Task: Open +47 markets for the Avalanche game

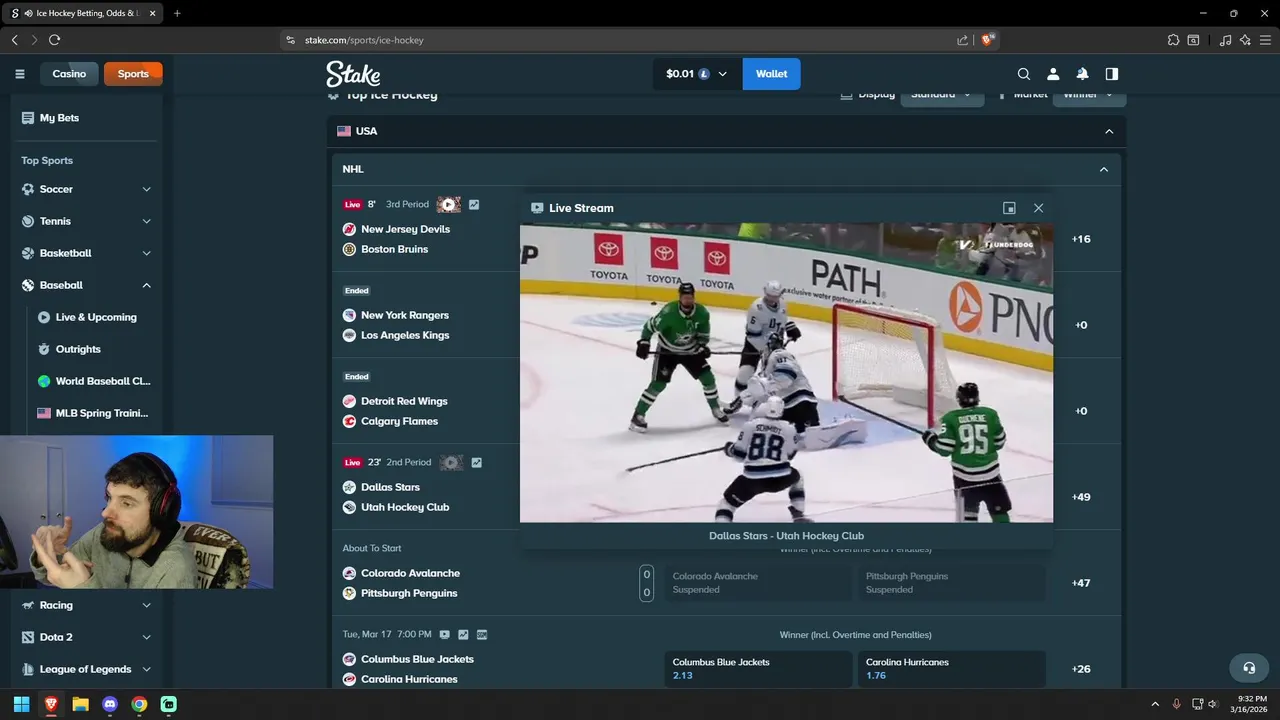Action: [1081, 583]
